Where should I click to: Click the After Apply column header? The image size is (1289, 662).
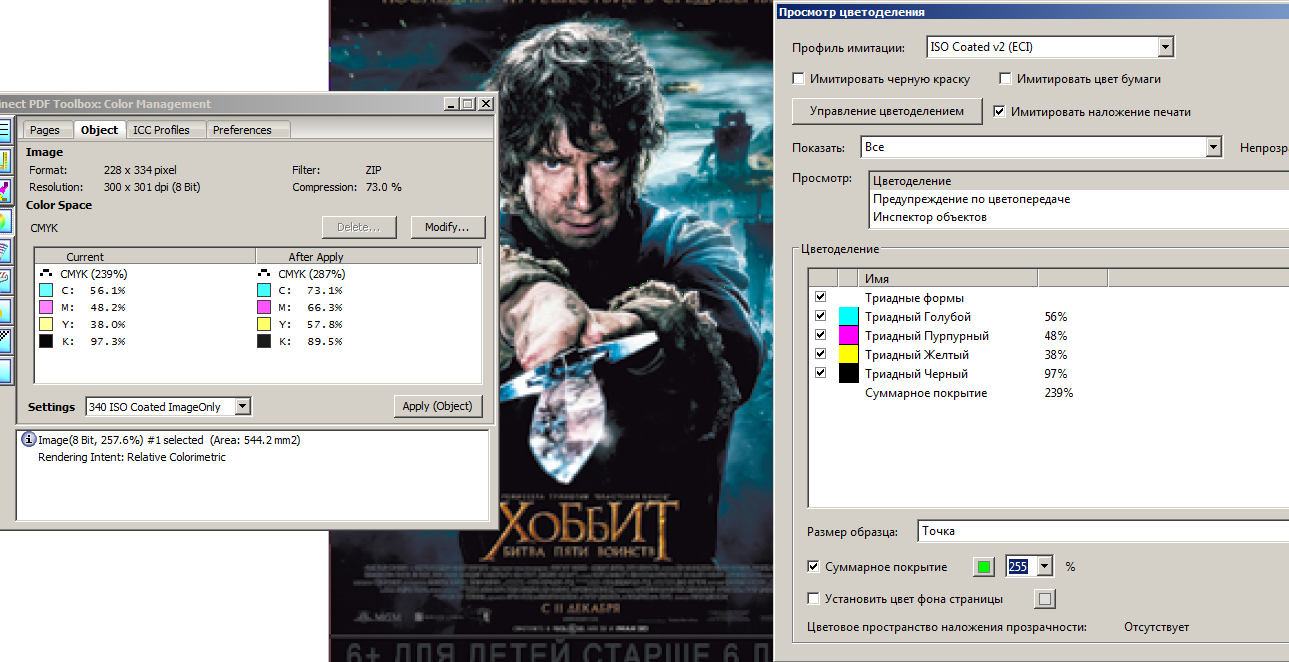click(x=368, y=257)
